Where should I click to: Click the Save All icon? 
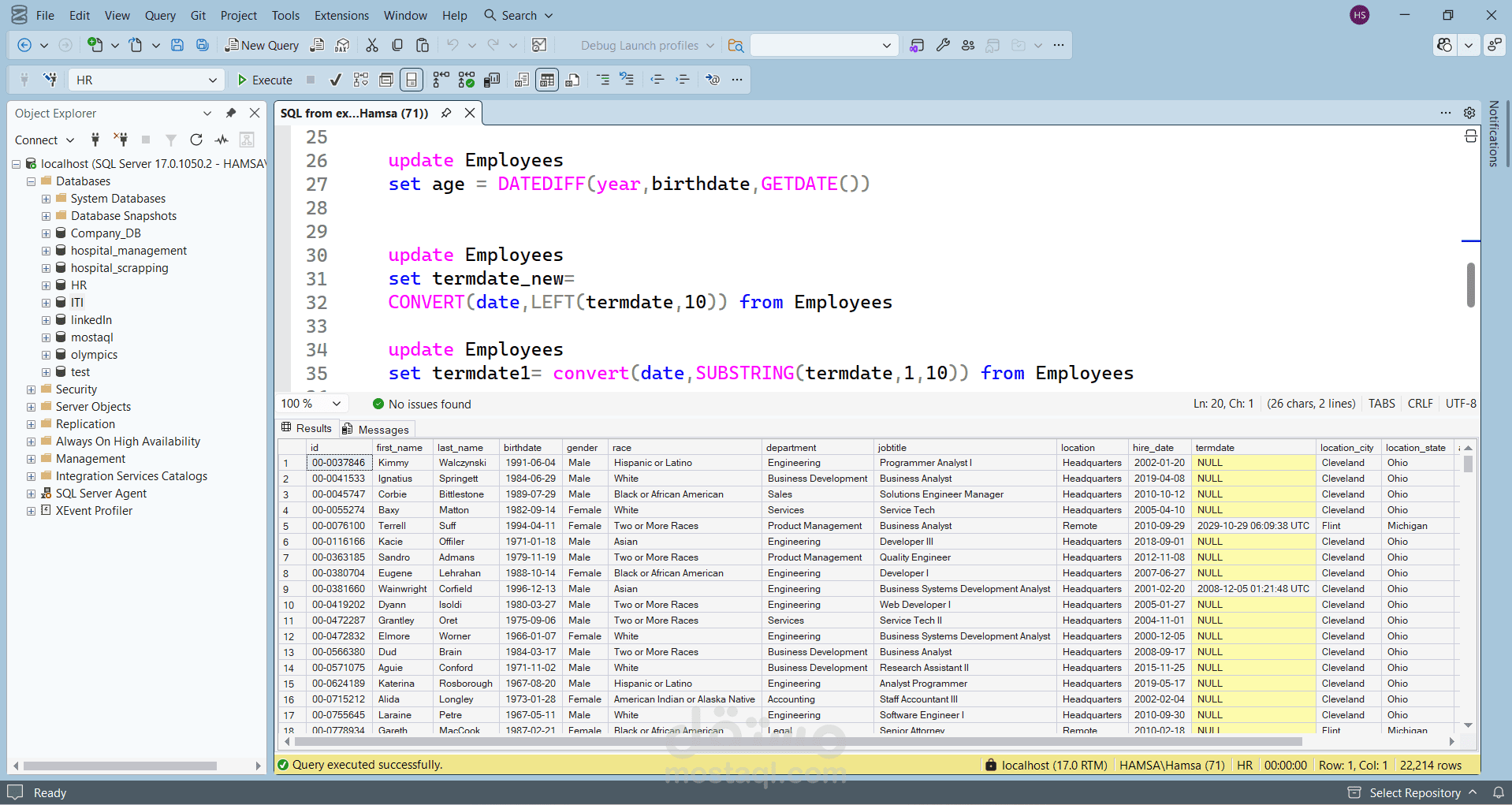[x=203, y=46]
